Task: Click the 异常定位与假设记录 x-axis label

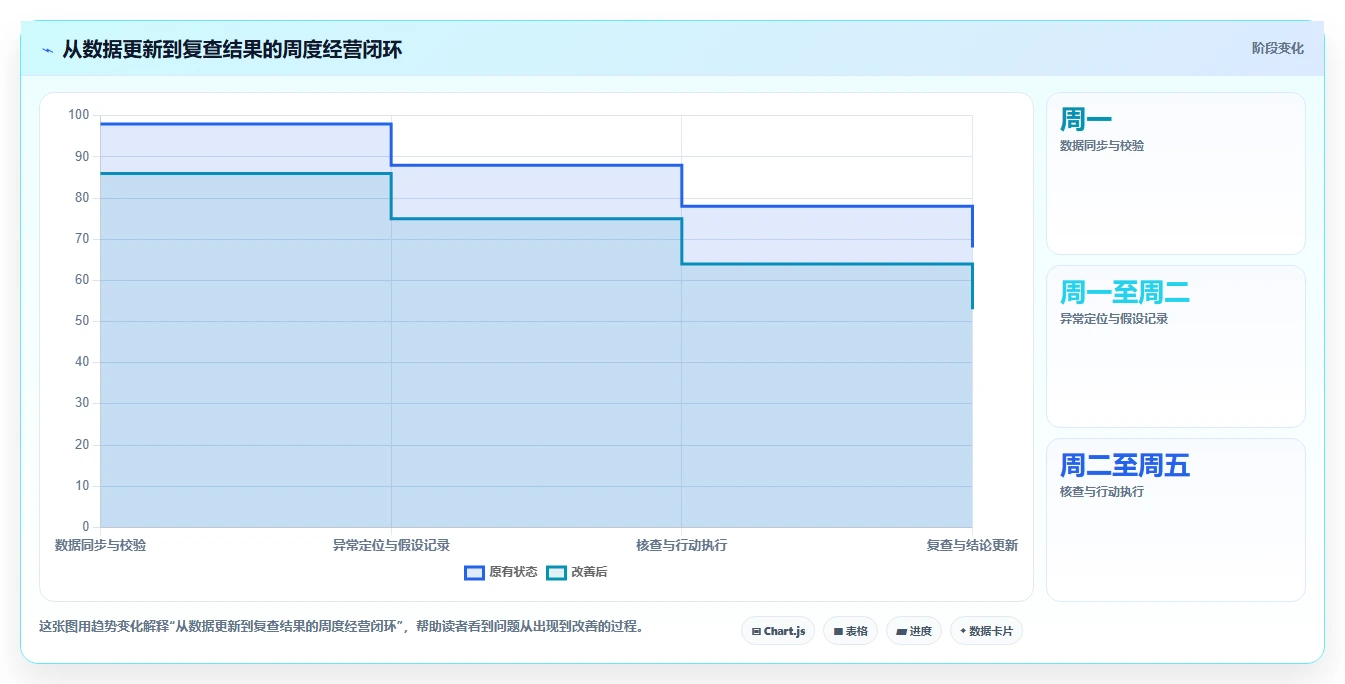Action: tap(391, 545)
